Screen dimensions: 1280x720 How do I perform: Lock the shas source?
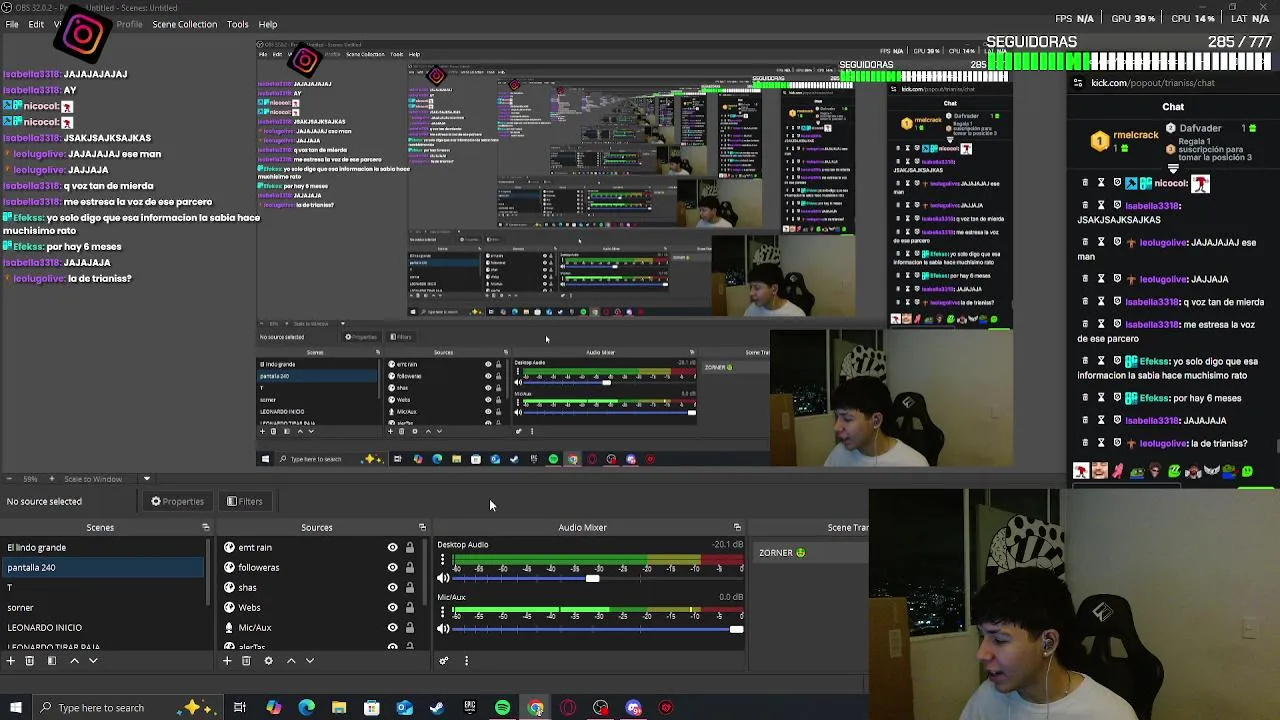pyautogui.click(x=409, y=587)
